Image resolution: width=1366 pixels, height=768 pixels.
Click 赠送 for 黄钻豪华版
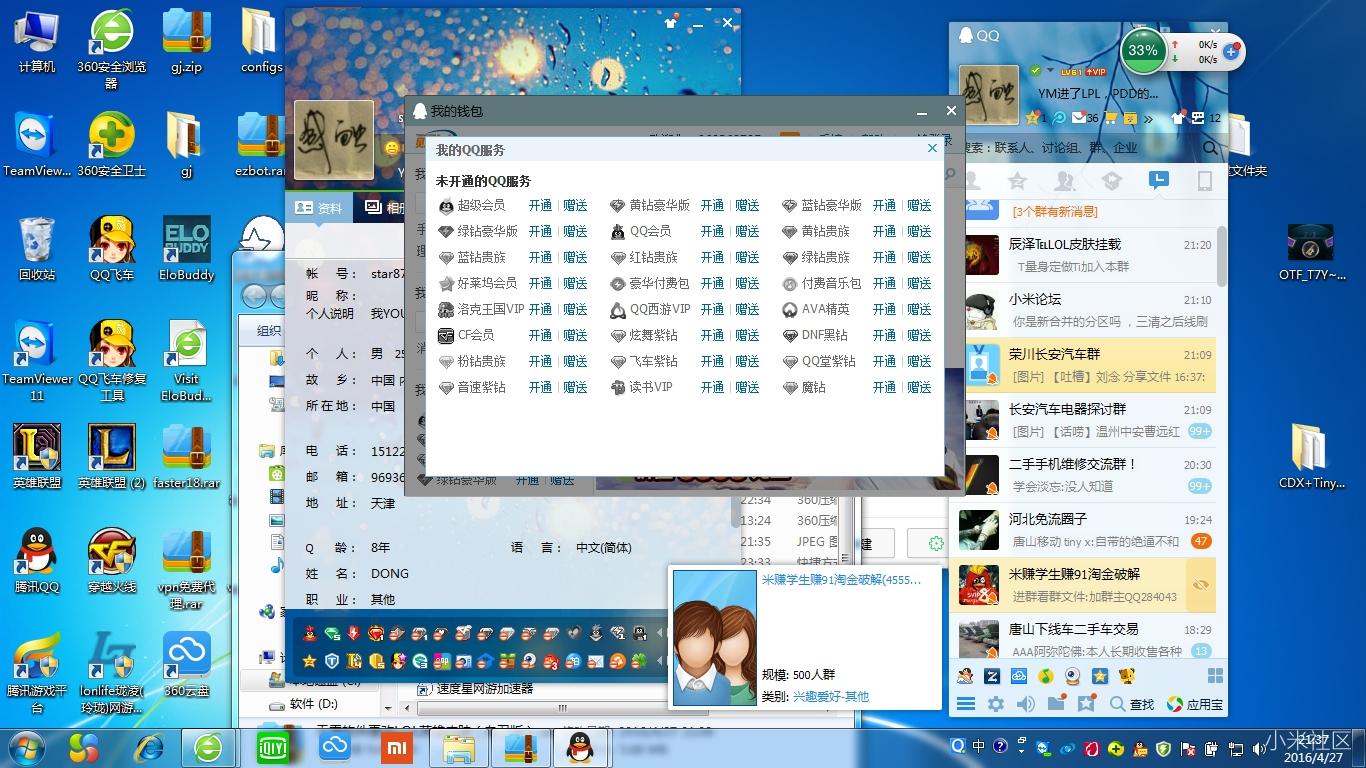coord(747,205)
